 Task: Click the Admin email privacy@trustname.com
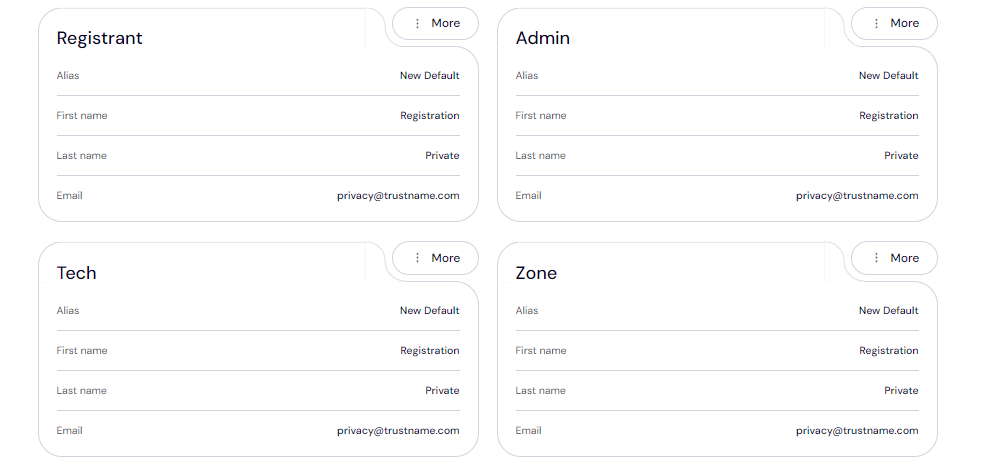[857, 196]
